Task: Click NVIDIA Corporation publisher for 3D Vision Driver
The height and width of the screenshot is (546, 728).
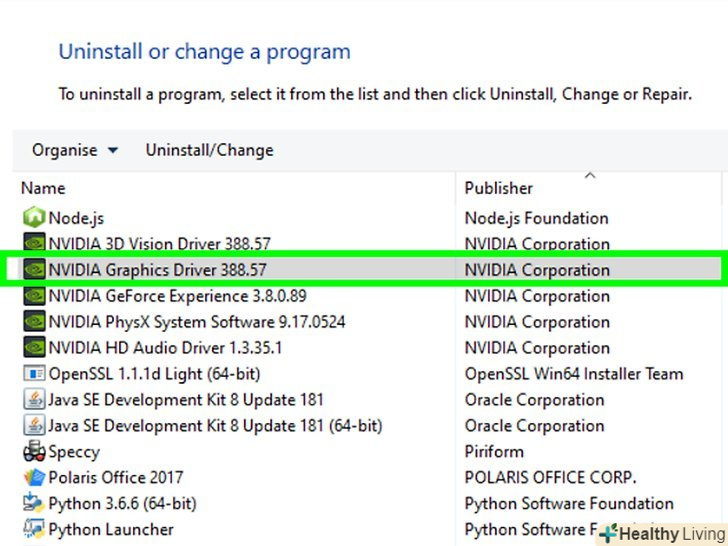Action: pyautogui.click(x=537, y=244)
